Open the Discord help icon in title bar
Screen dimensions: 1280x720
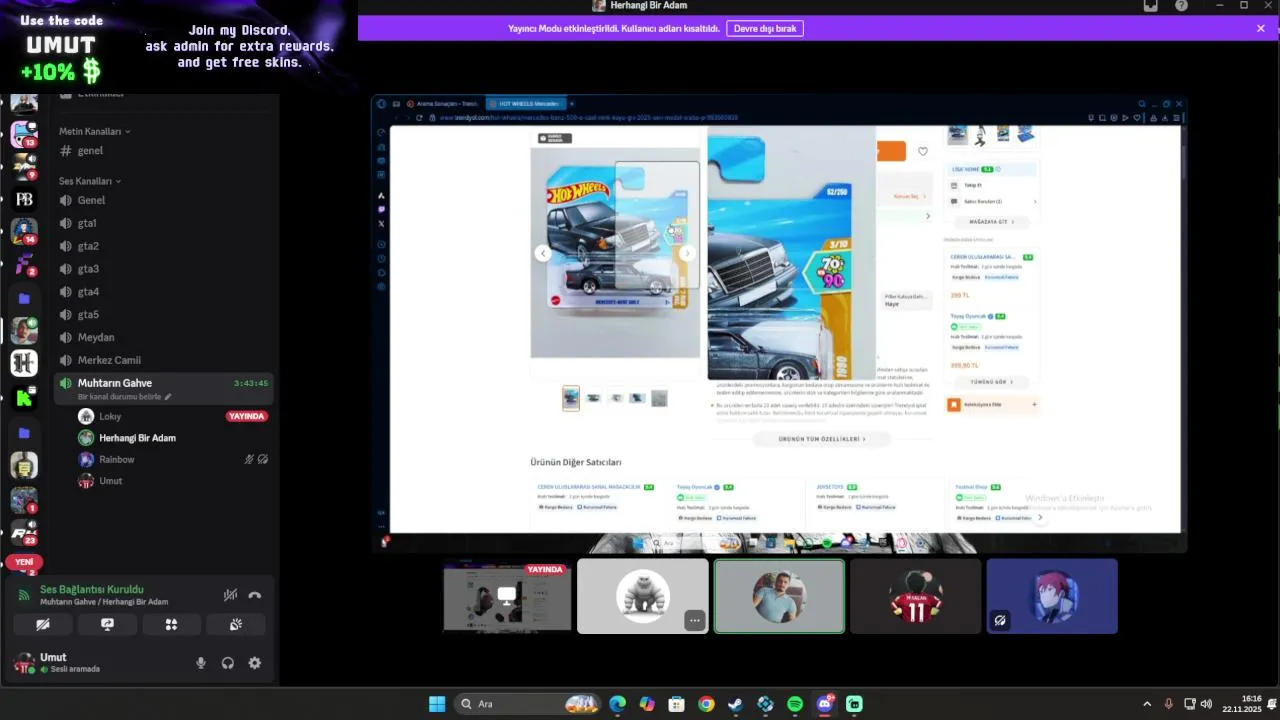[1181, 6]
